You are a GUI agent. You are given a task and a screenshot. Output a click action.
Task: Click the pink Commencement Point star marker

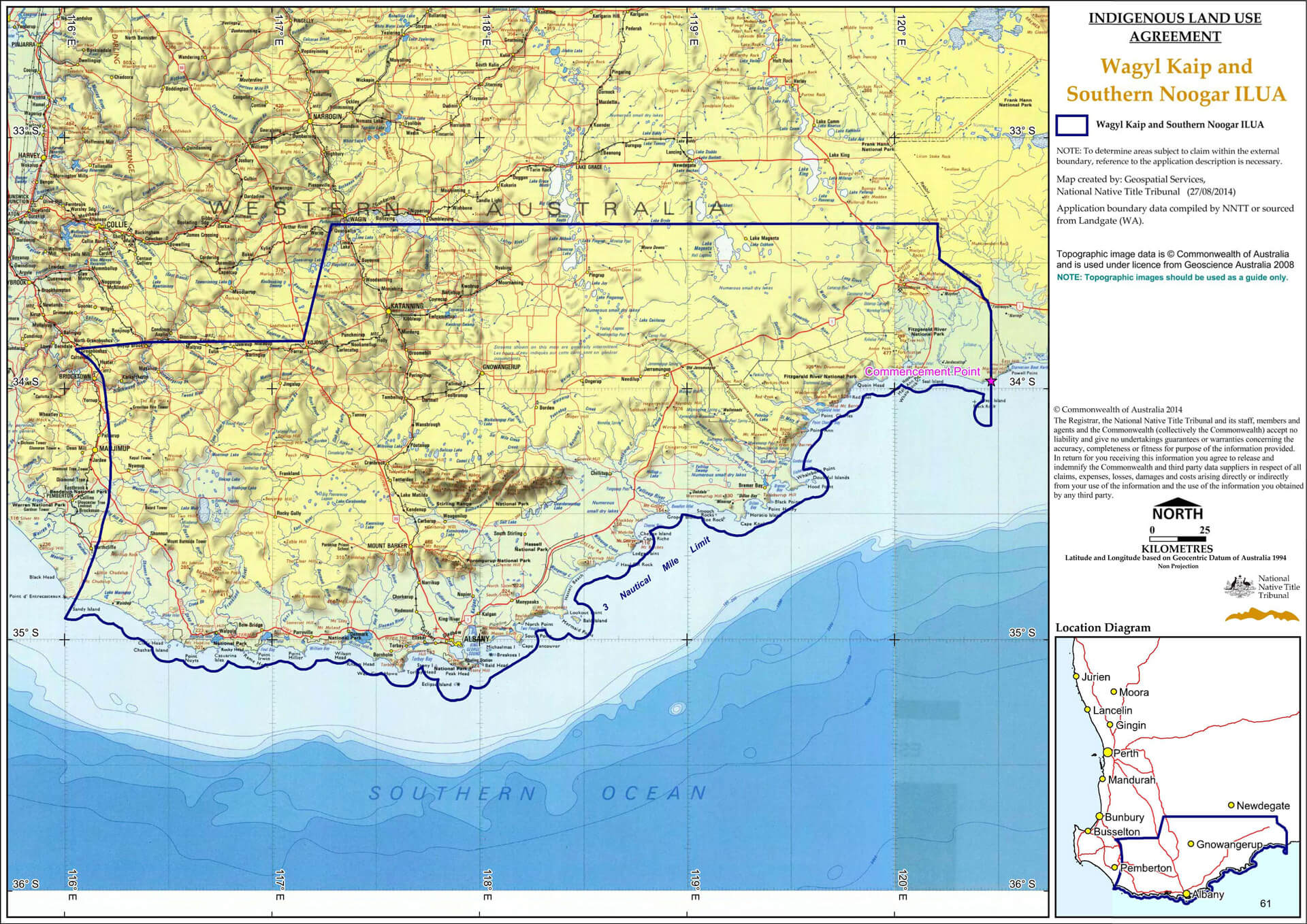point(990,382)
